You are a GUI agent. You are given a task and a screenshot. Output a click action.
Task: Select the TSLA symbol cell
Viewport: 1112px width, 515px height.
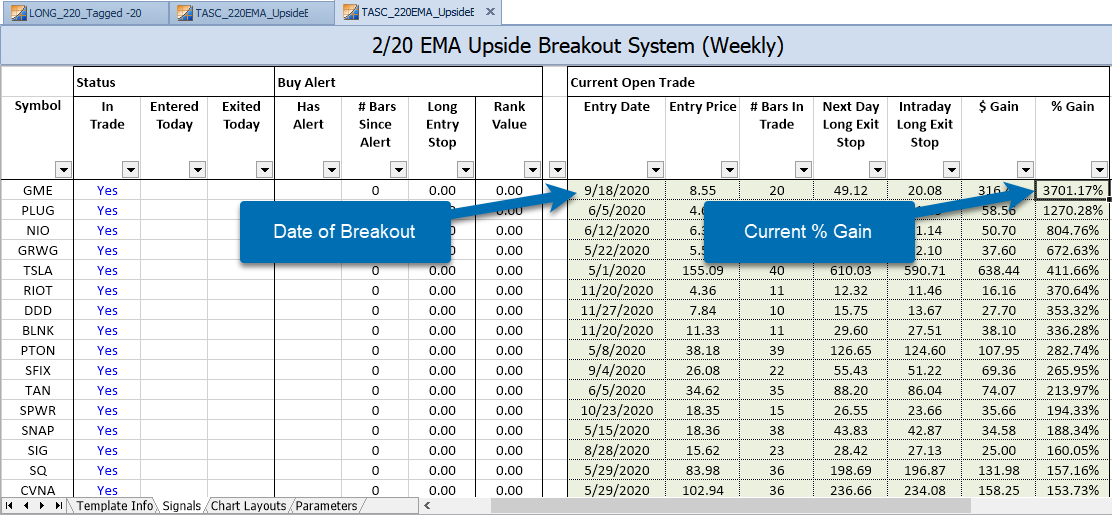point(37,270)
